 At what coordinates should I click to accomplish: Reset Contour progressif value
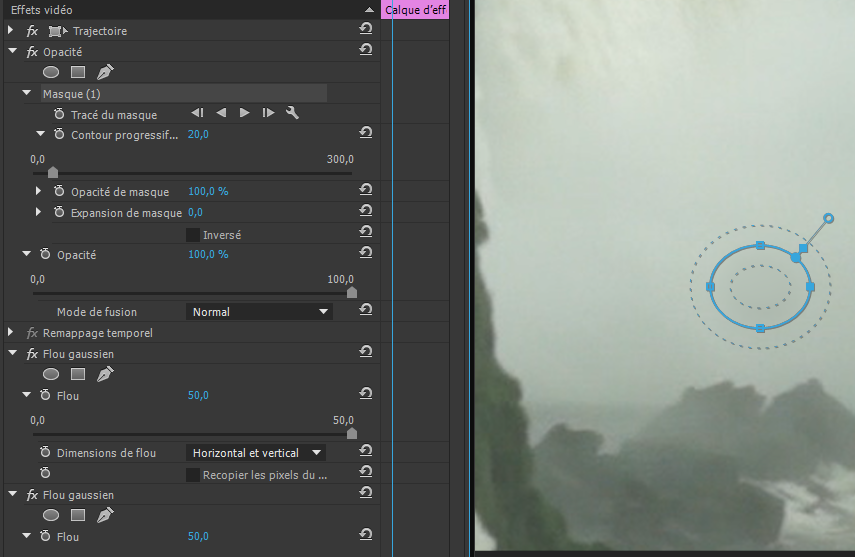pyautogui.click(x=366, y=133)
